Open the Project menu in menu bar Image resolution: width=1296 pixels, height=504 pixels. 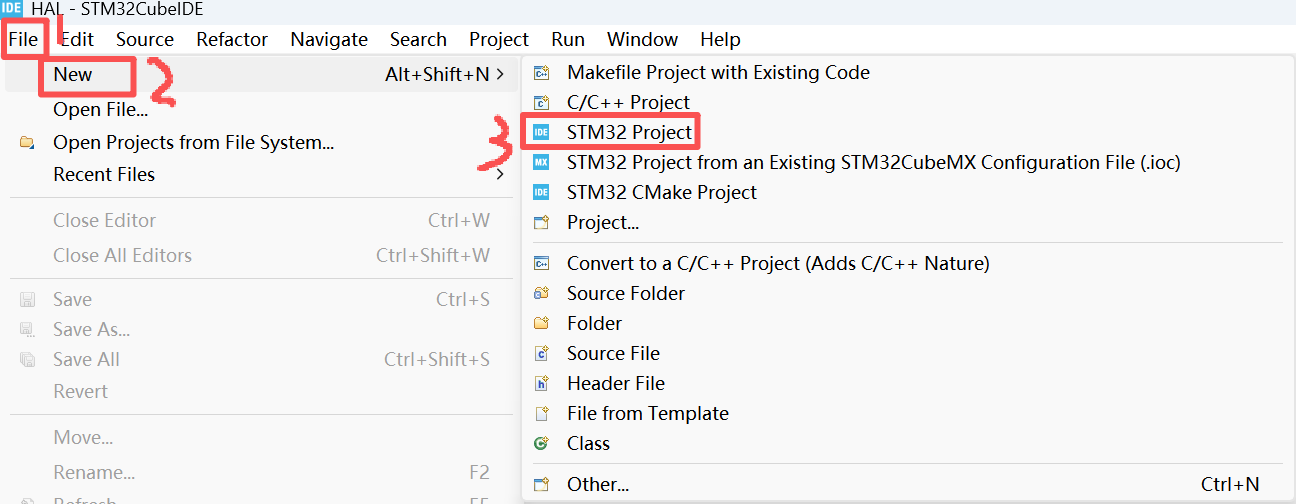(499, 40)
